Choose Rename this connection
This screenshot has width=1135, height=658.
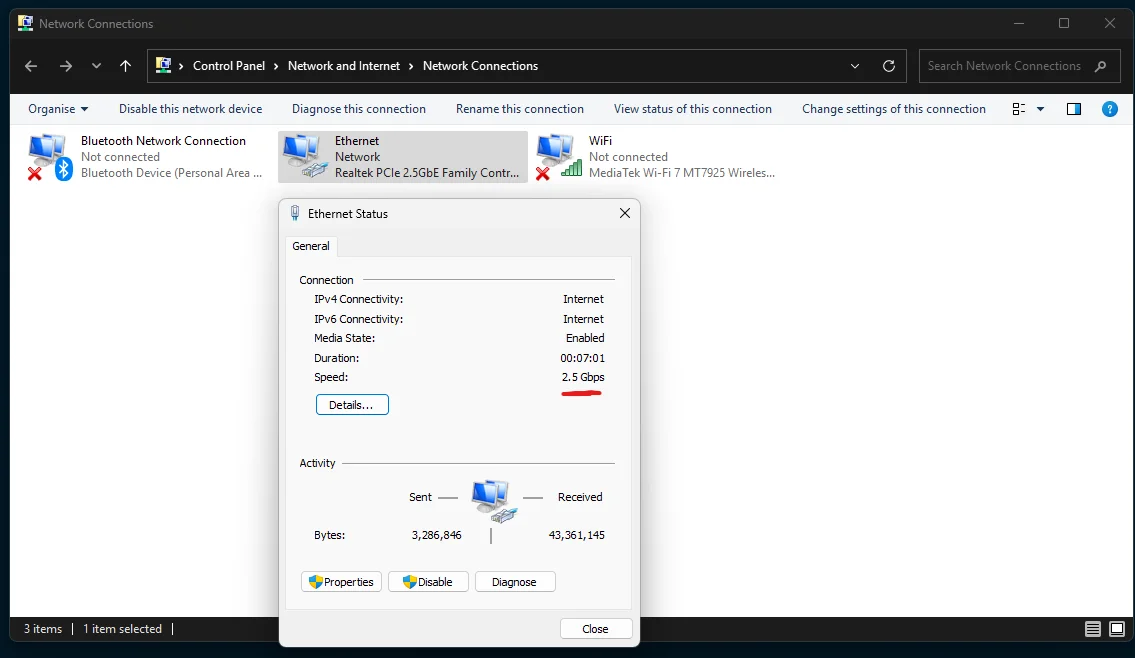(520, 109)
